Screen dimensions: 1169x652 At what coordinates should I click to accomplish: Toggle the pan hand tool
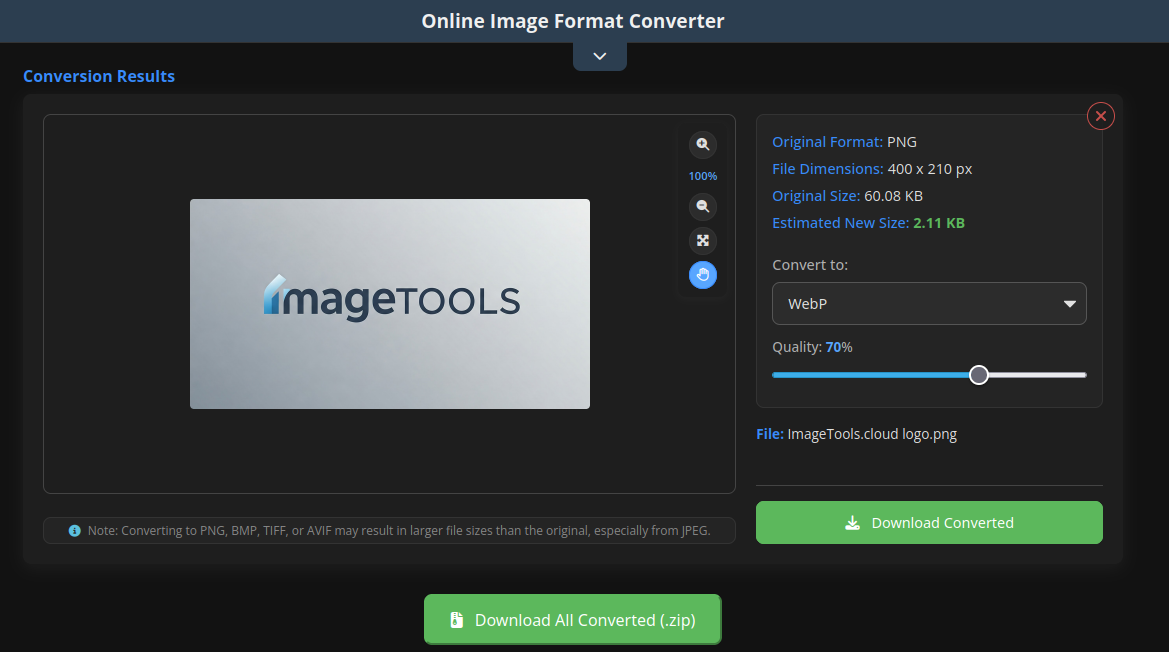[x=702, y=275]
